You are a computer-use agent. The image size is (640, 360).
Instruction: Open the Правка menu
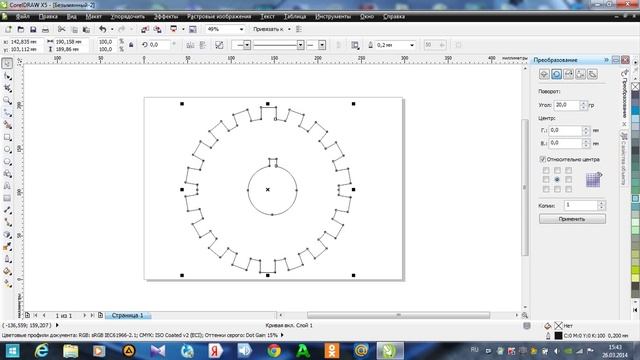coord(48,17)
